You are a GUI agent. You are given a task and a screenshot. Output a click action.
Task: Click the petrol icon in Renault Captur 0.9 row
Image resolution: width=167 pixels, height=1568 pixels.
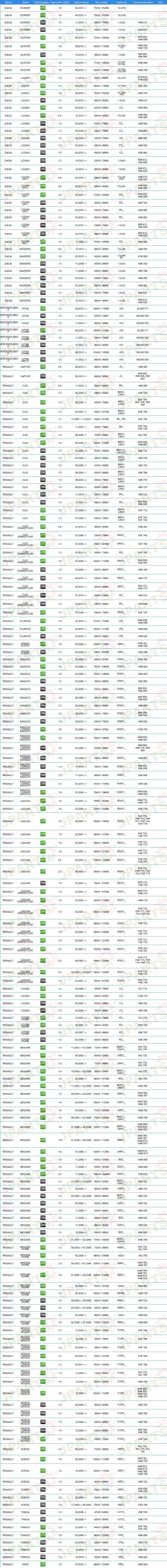pos(42,367)
